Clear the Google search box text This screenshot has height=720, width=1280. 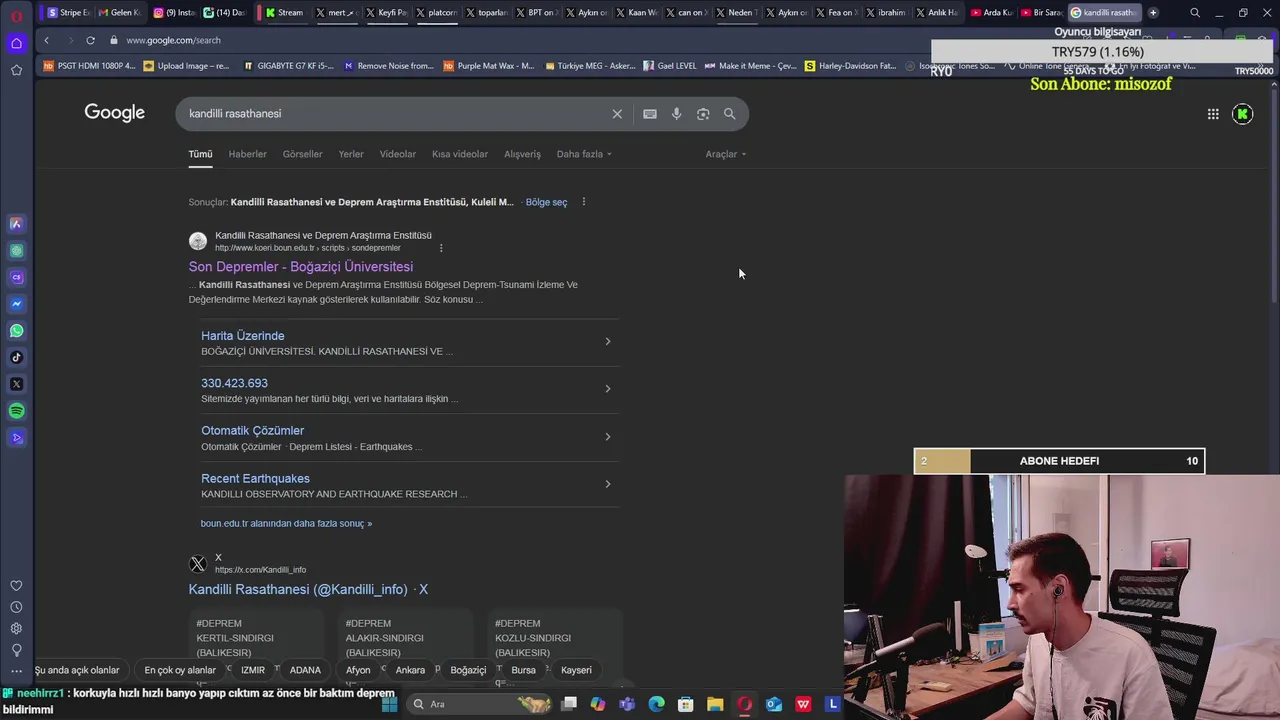pyautogui.click(x=617, y=114)
